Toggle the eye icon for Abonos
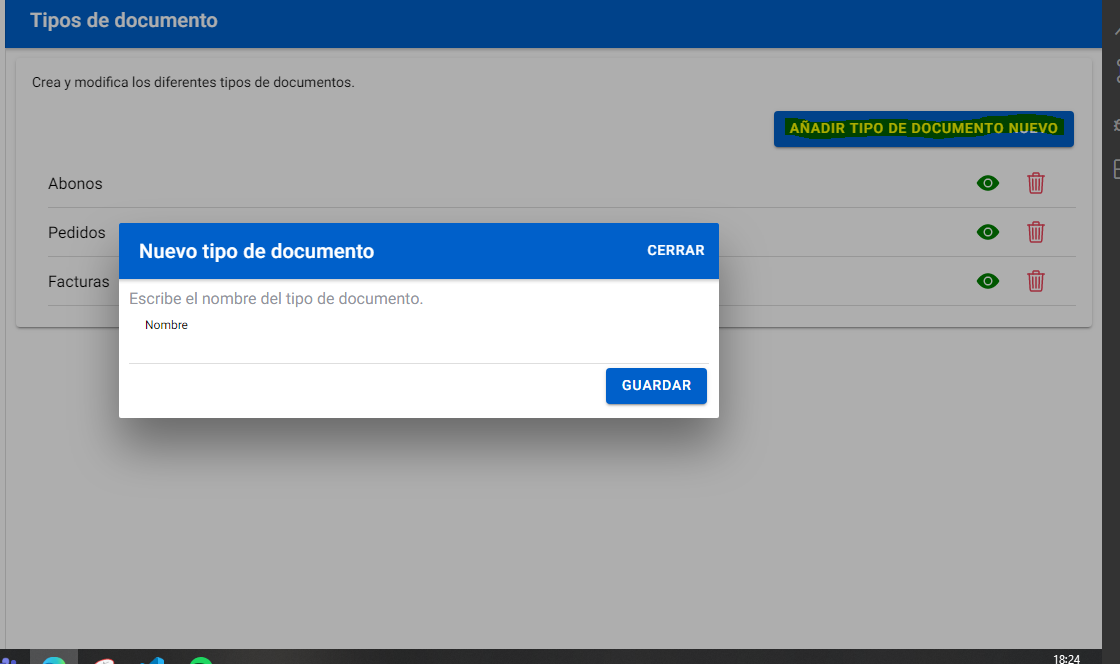The image size is (1120, 664). click(x=987, y=183)
